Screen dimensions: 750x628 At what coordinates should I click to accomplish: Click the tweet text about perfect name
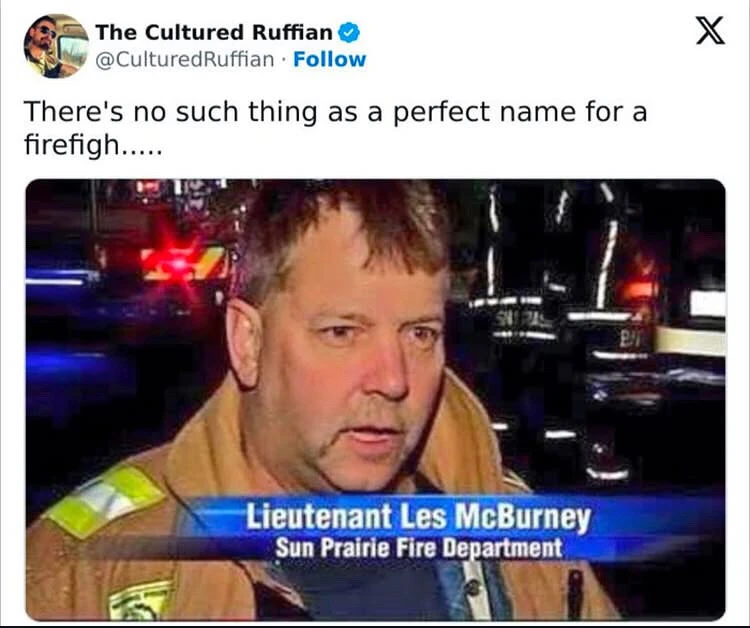click(x=335, y=127)
